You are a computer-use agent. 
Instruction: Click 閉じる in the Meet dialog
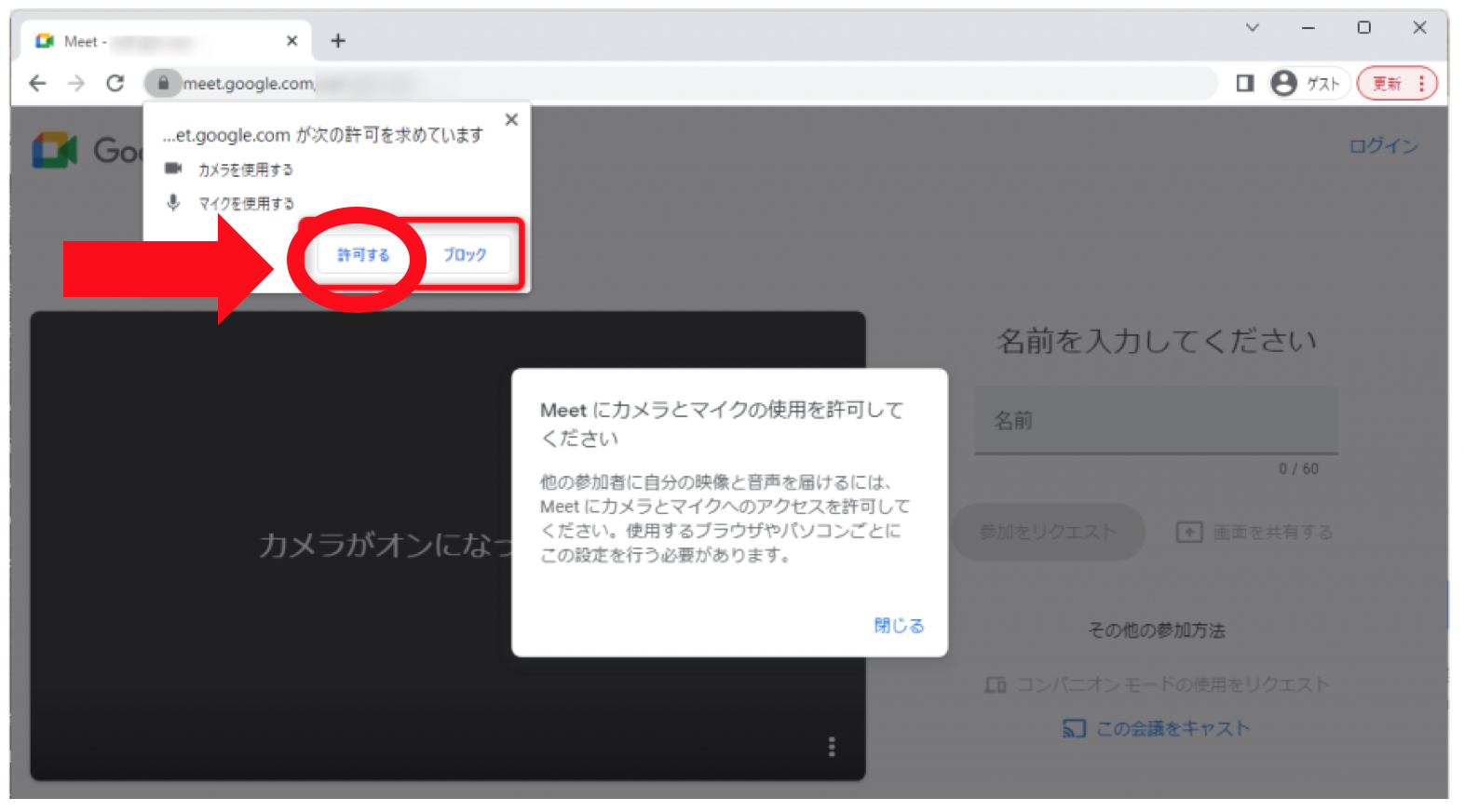899,626
